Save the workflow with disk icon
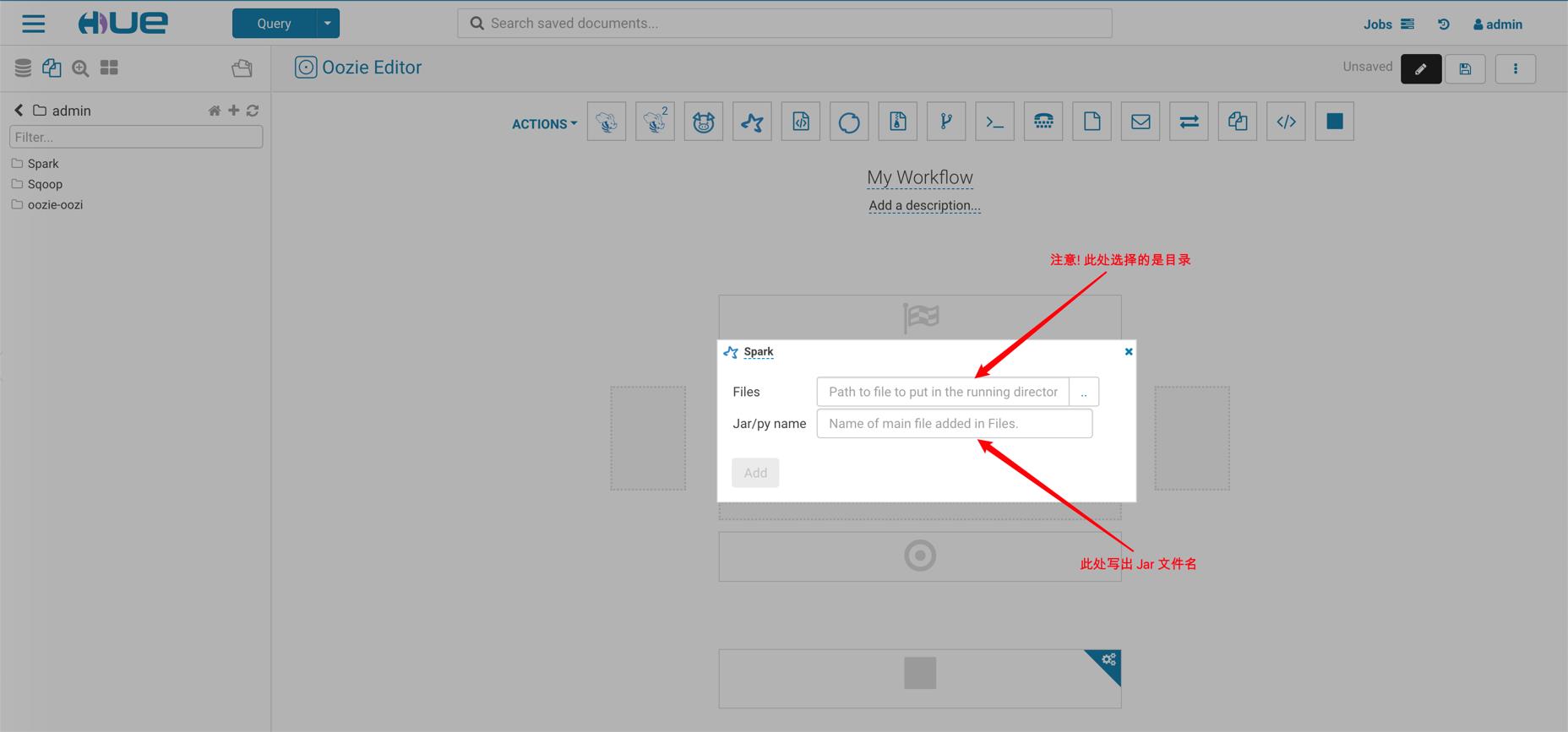The image size is (1568, 732). pyautogui.click(x=1466, y=68)
